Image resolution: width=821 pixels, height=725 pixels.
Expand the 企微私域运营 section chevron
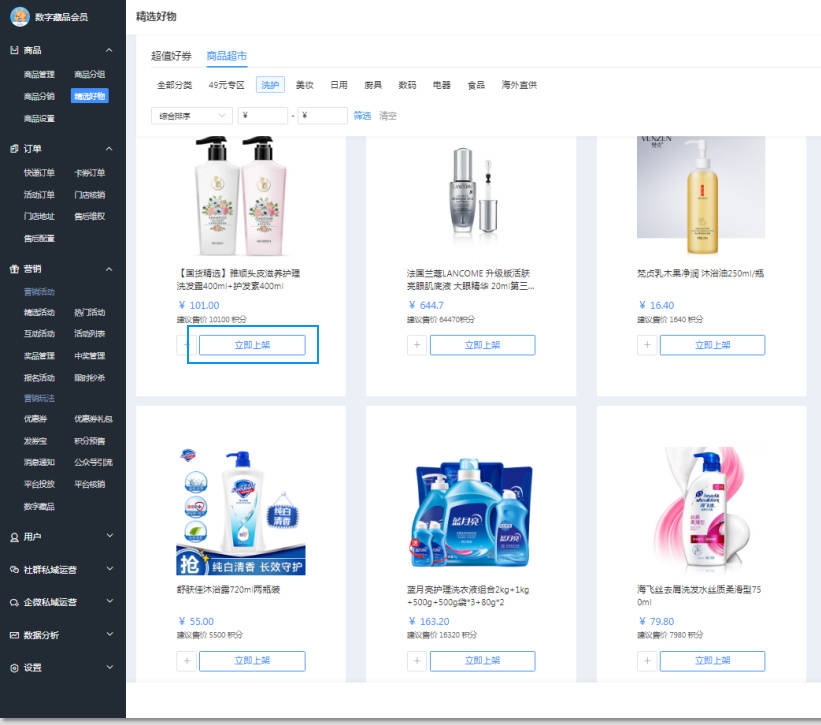click(109, 601)
